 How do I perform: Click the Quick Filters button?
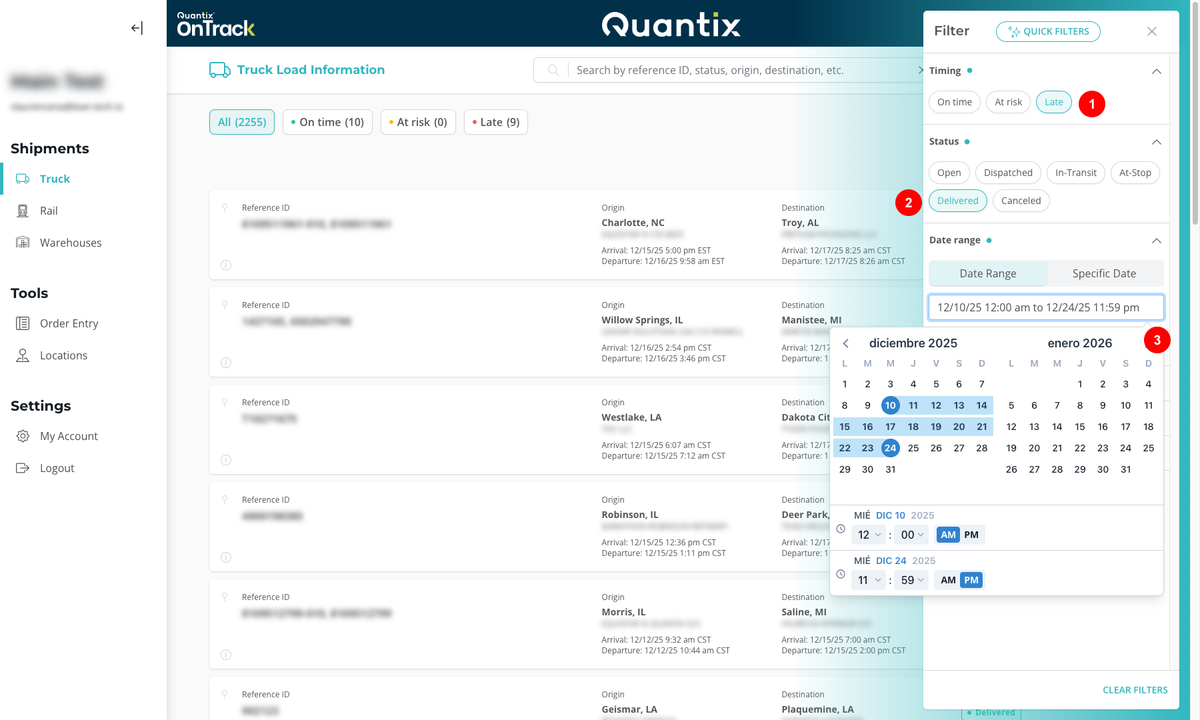1048,31
